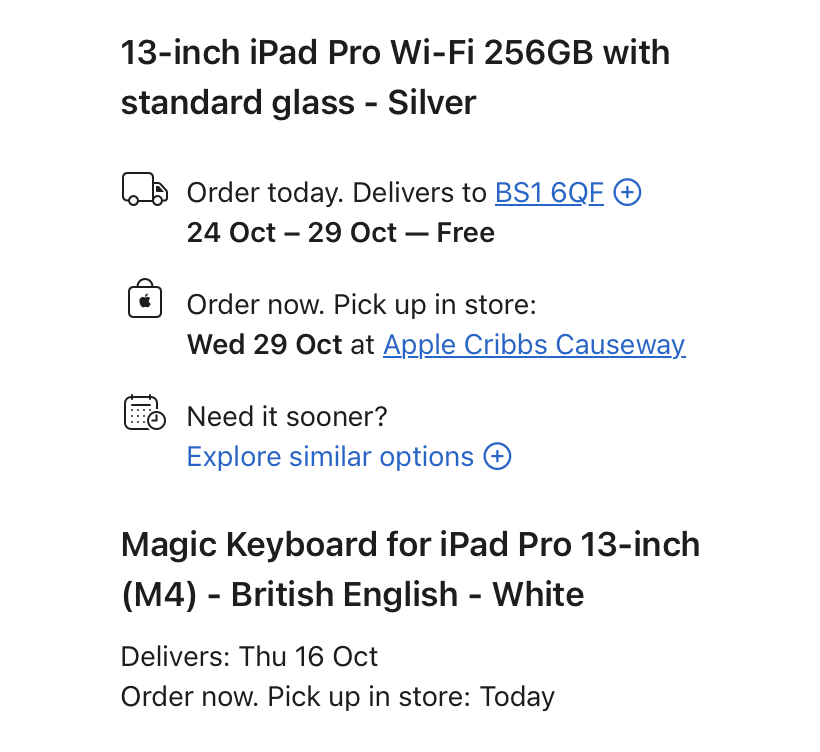Click the standard glass - Silver title line
Image resolution: width=820 pixels, height=752 pixels.
click(x=298, y=102)
